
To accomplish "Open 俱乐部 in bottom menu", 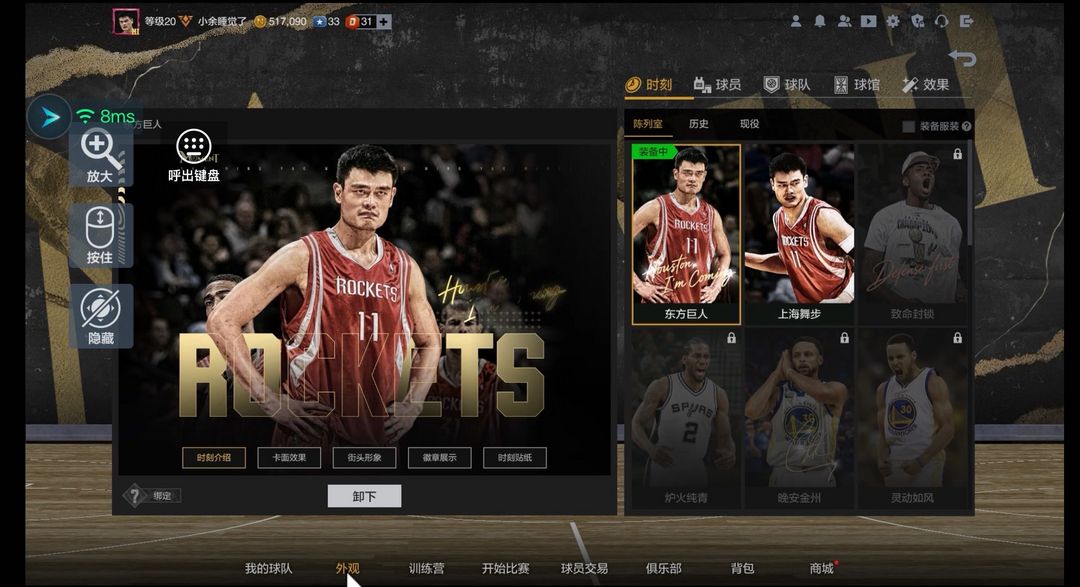I will tap(663, 568).
